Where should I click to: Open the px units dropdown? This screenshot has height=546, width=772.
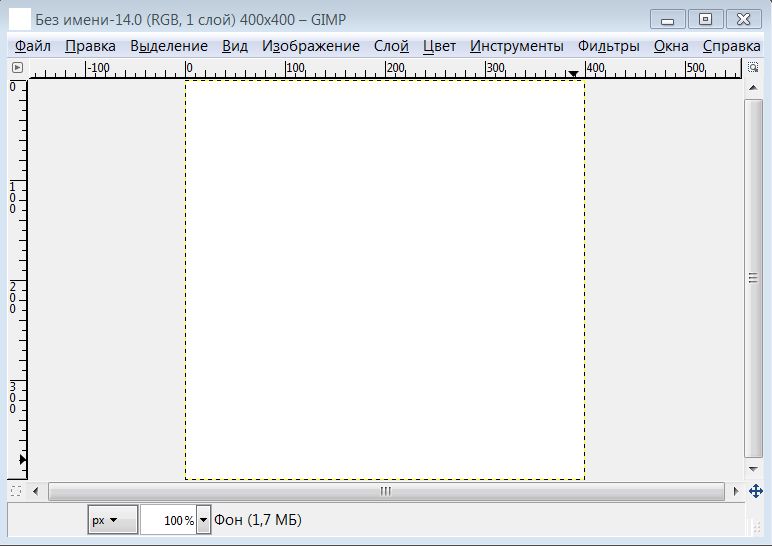tap(112, 519)
